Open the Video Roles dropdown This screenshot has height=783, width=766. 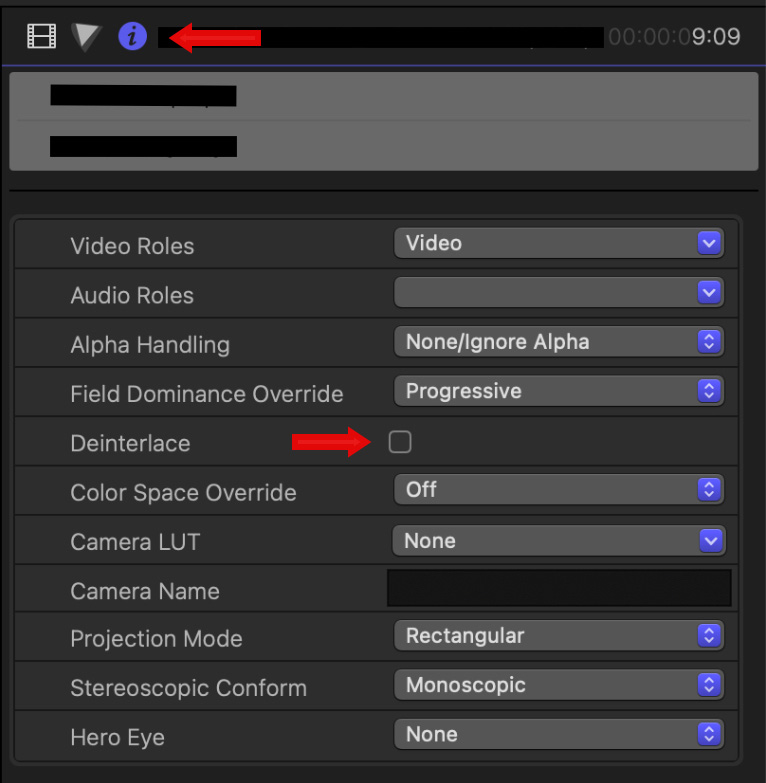pyautogui.click(x=558, y=243)
